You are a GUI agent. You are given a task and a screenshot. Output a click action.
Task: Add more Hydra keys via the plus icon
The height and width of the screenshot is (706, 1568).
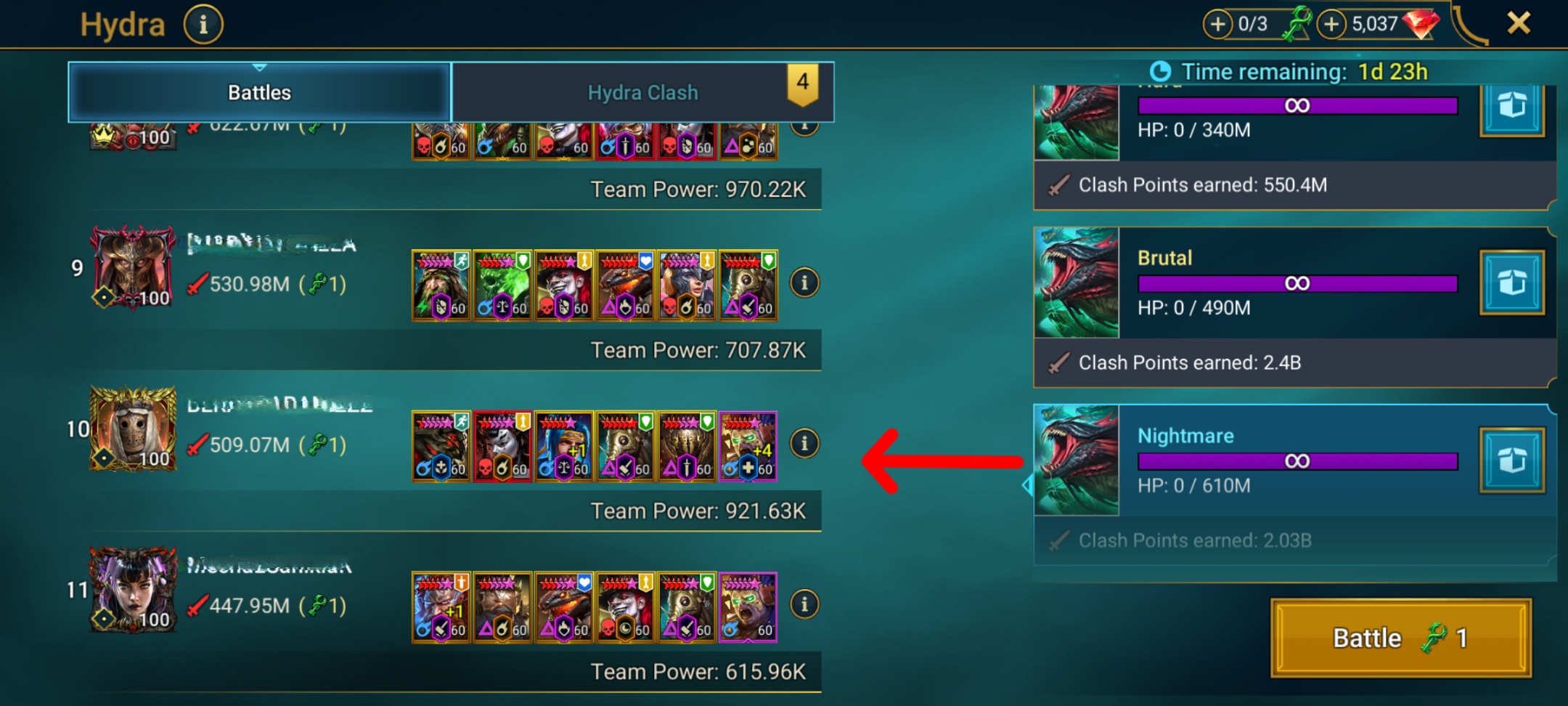[1217, 24]
